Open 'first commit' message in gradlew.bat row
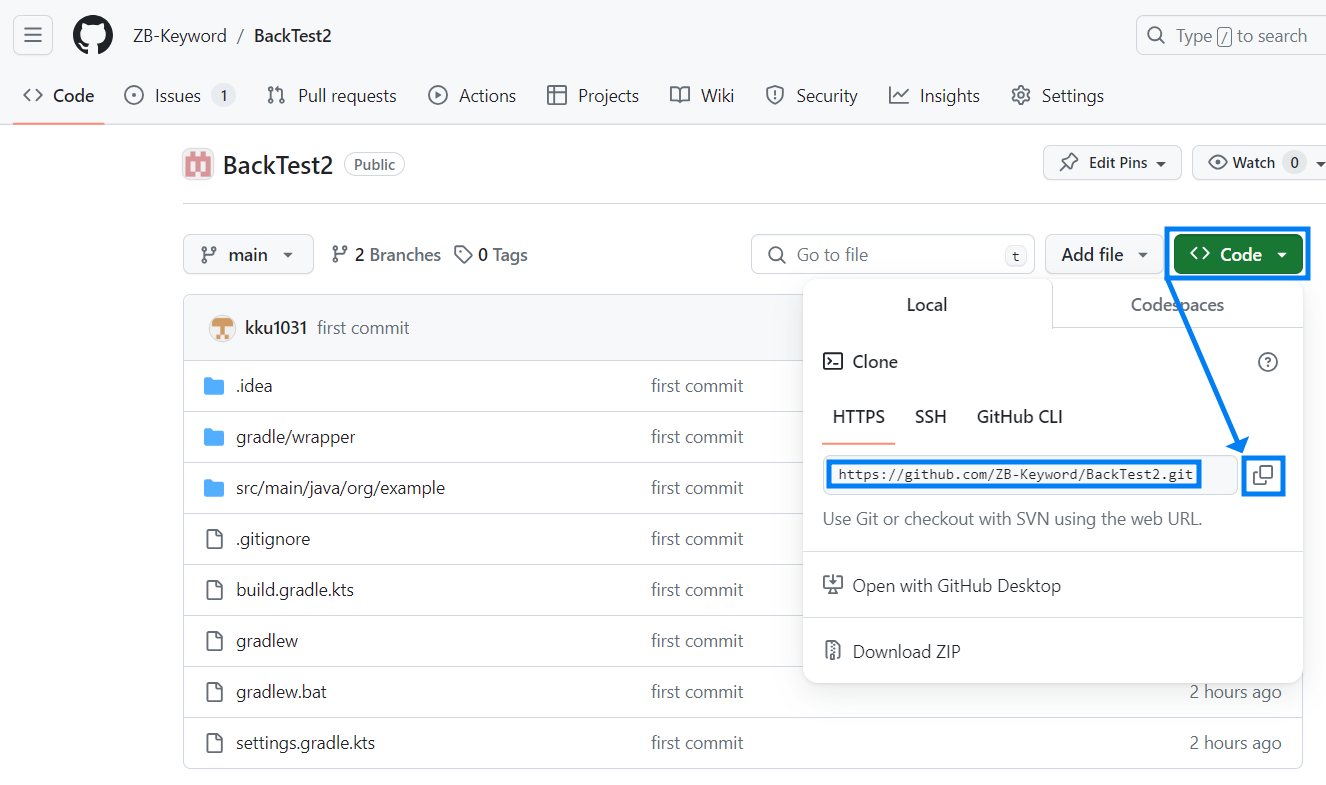This screenshot has width=1326, height=785. [x=697, y=692]
